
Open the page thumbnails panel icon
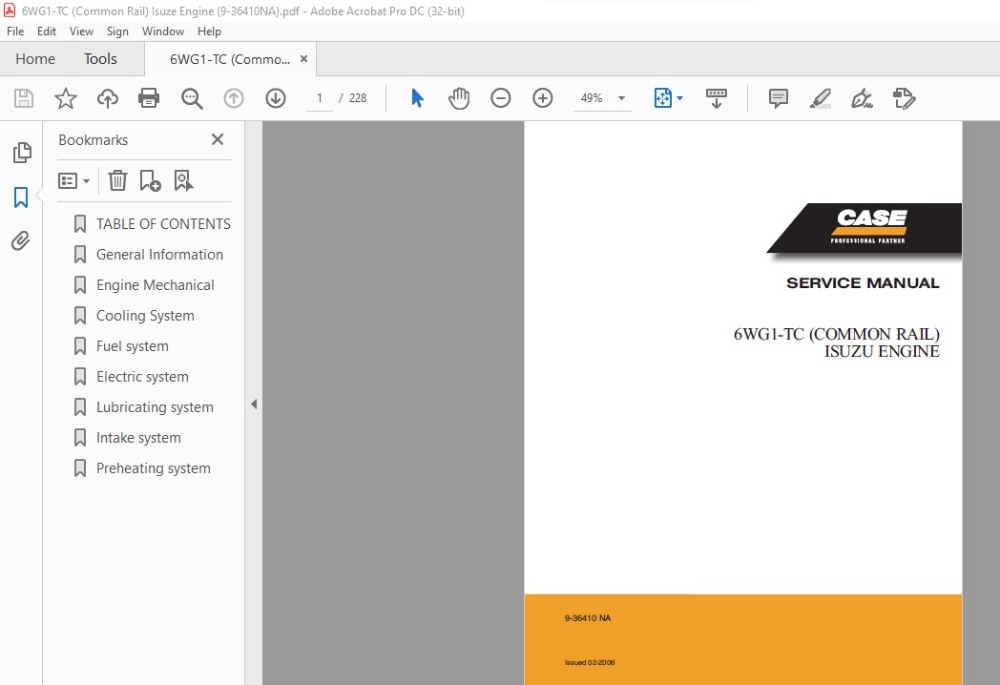22,152
